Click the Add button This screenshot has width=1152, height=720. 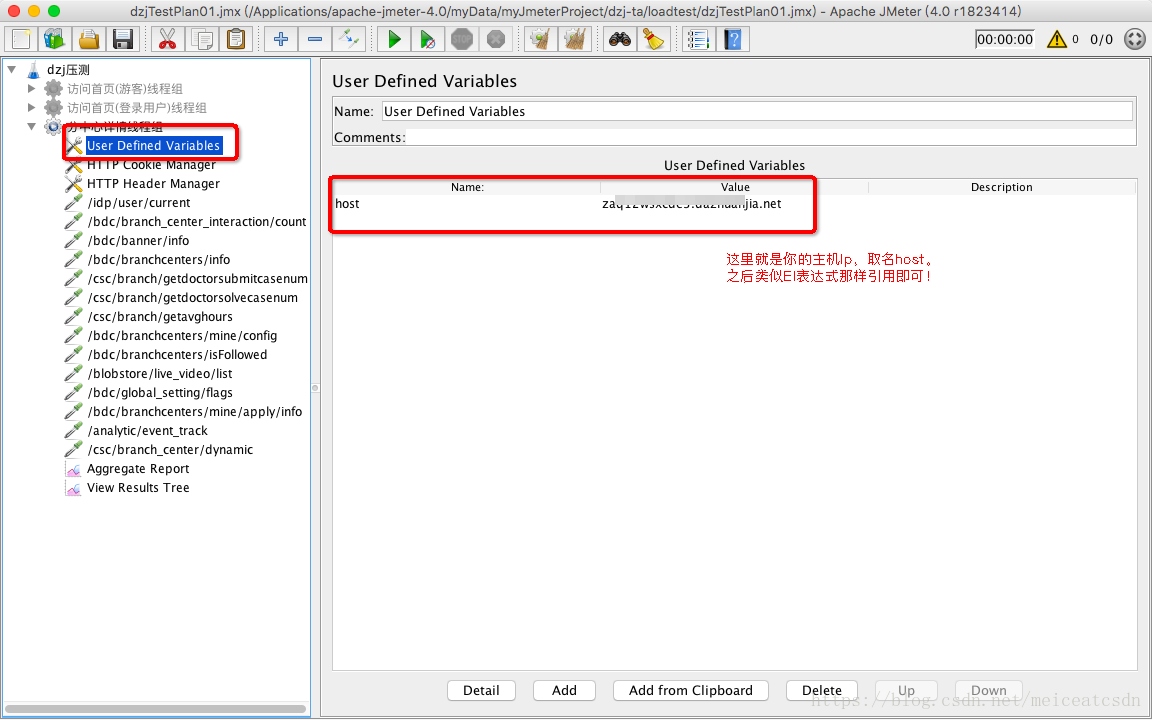pos(564,691)
